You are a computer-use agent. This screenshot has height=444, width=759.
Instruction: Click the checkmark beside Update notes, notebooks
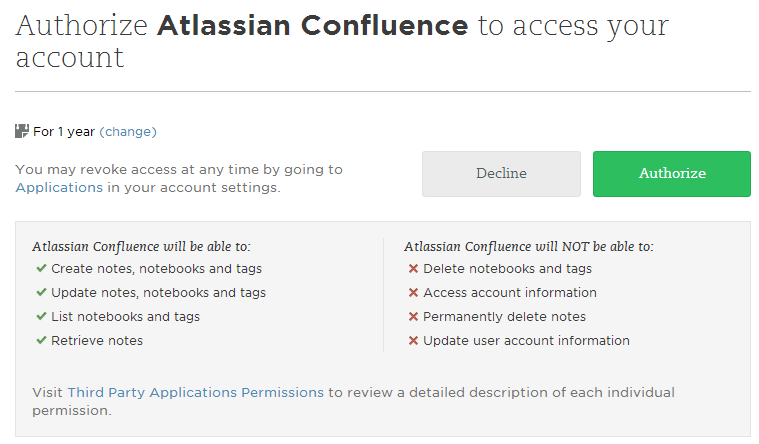coord(41,292)
